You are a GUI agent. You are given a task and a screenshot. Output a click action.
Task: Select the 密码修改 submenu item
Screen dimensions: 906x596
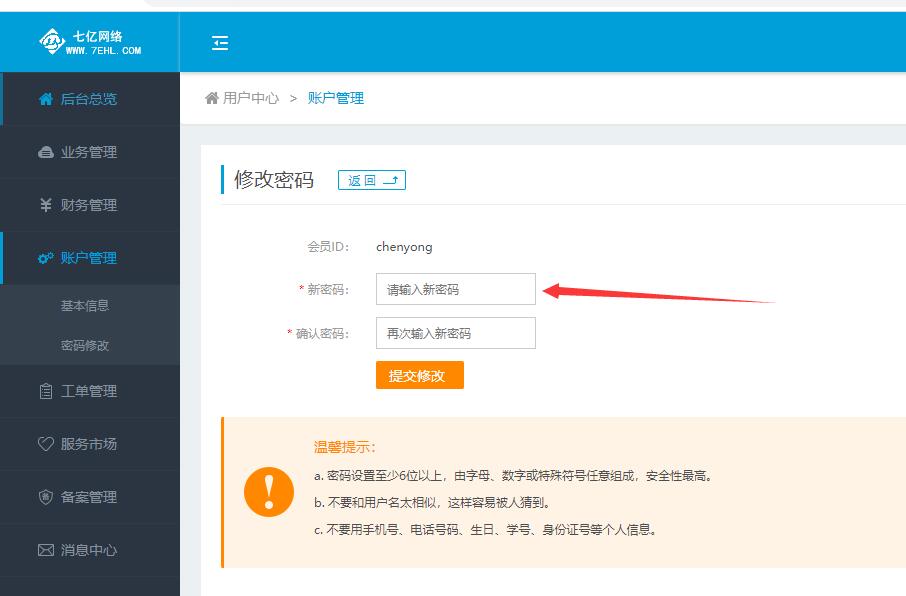(85, 345)
